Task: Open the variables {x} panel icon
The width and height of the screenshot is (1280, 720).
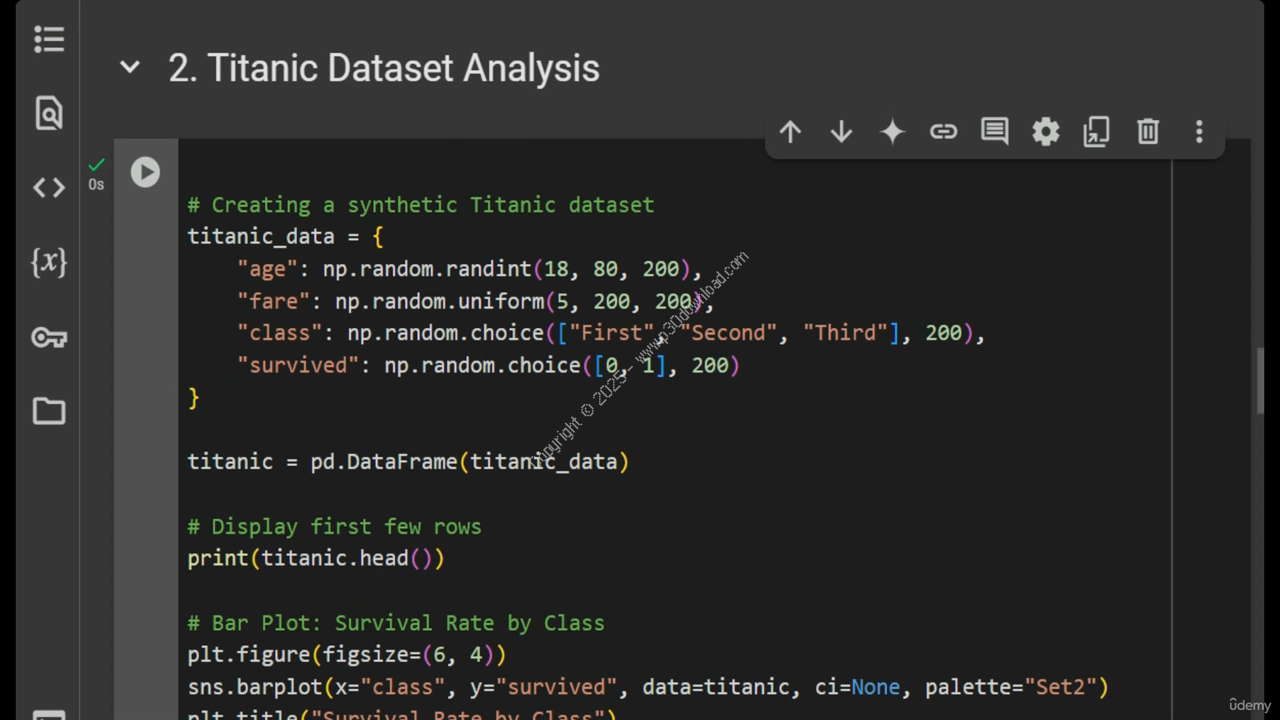Action: tap(48, 262)
